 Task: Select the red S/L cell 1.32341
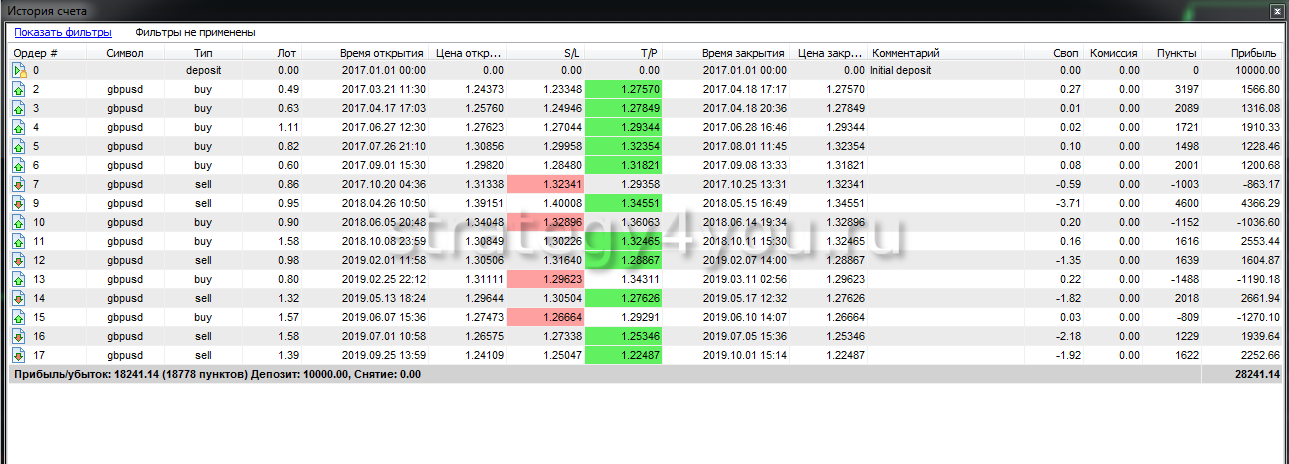pos(546,185)
